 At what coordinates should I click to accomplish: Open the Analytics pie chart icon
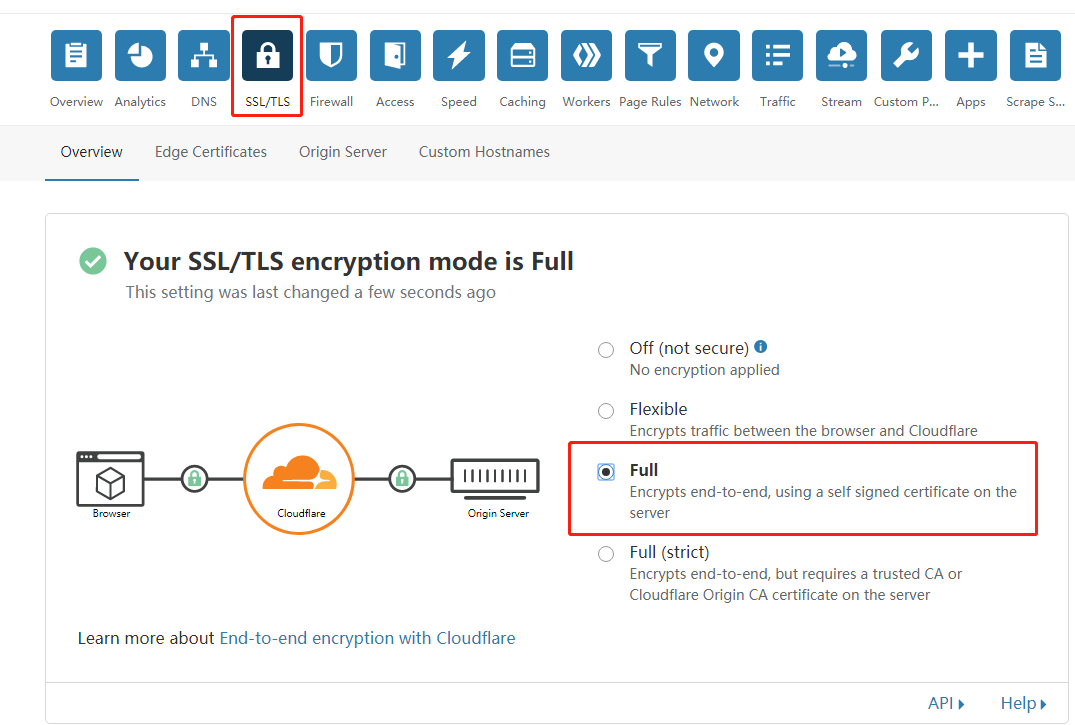point(140,55)
